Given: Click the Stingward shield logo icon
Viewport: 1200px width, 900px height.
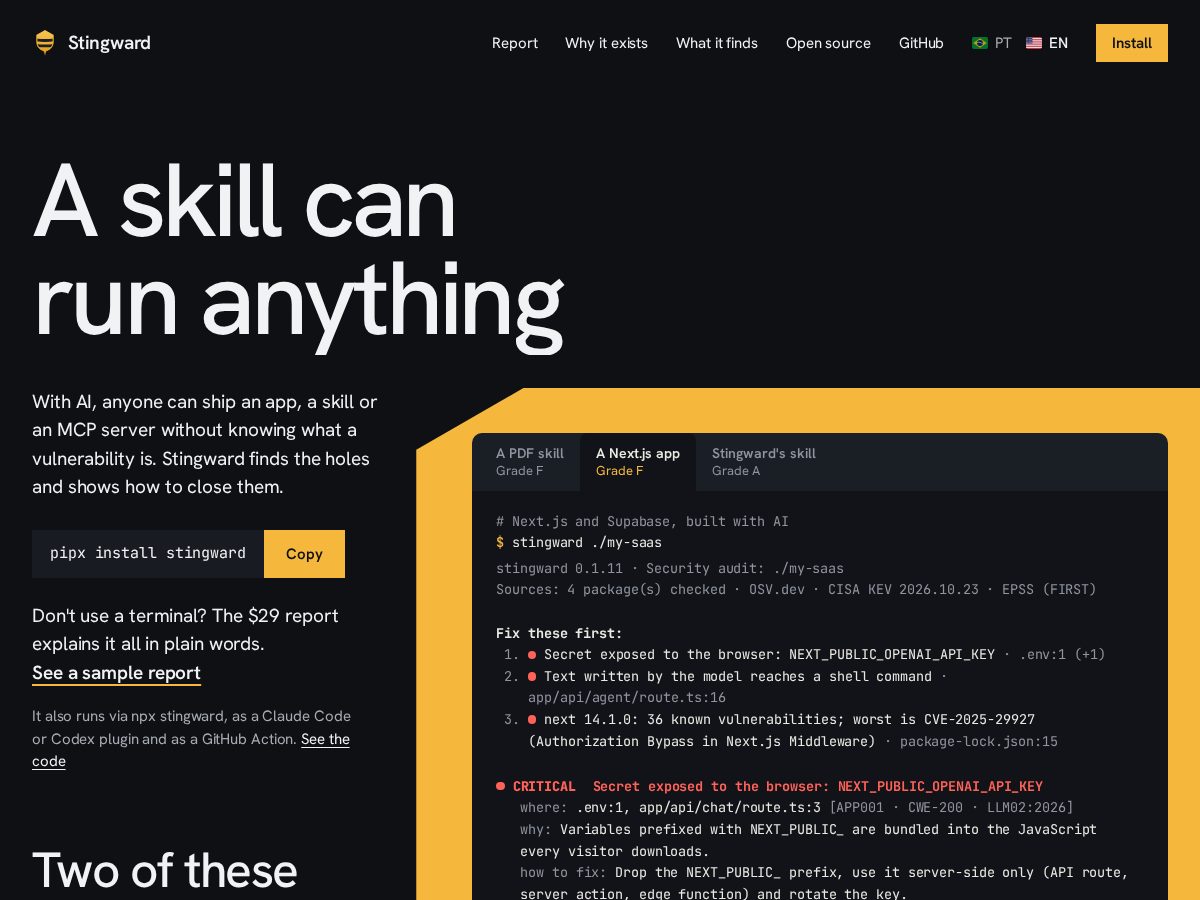Looking at the screenshot, I should 45,42.
